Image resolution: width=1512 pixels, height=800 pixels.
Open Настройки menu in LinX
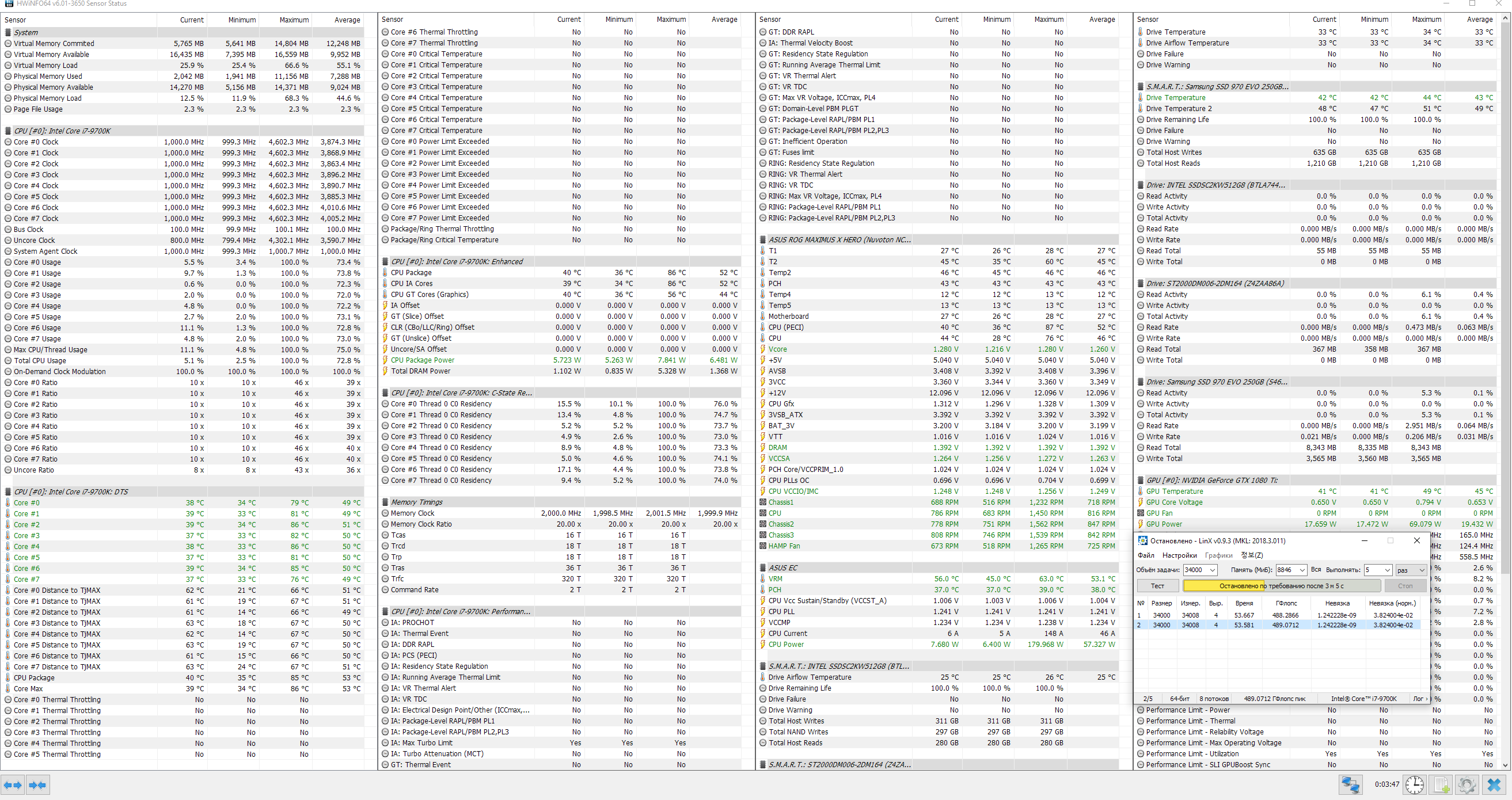point(1179,555)
